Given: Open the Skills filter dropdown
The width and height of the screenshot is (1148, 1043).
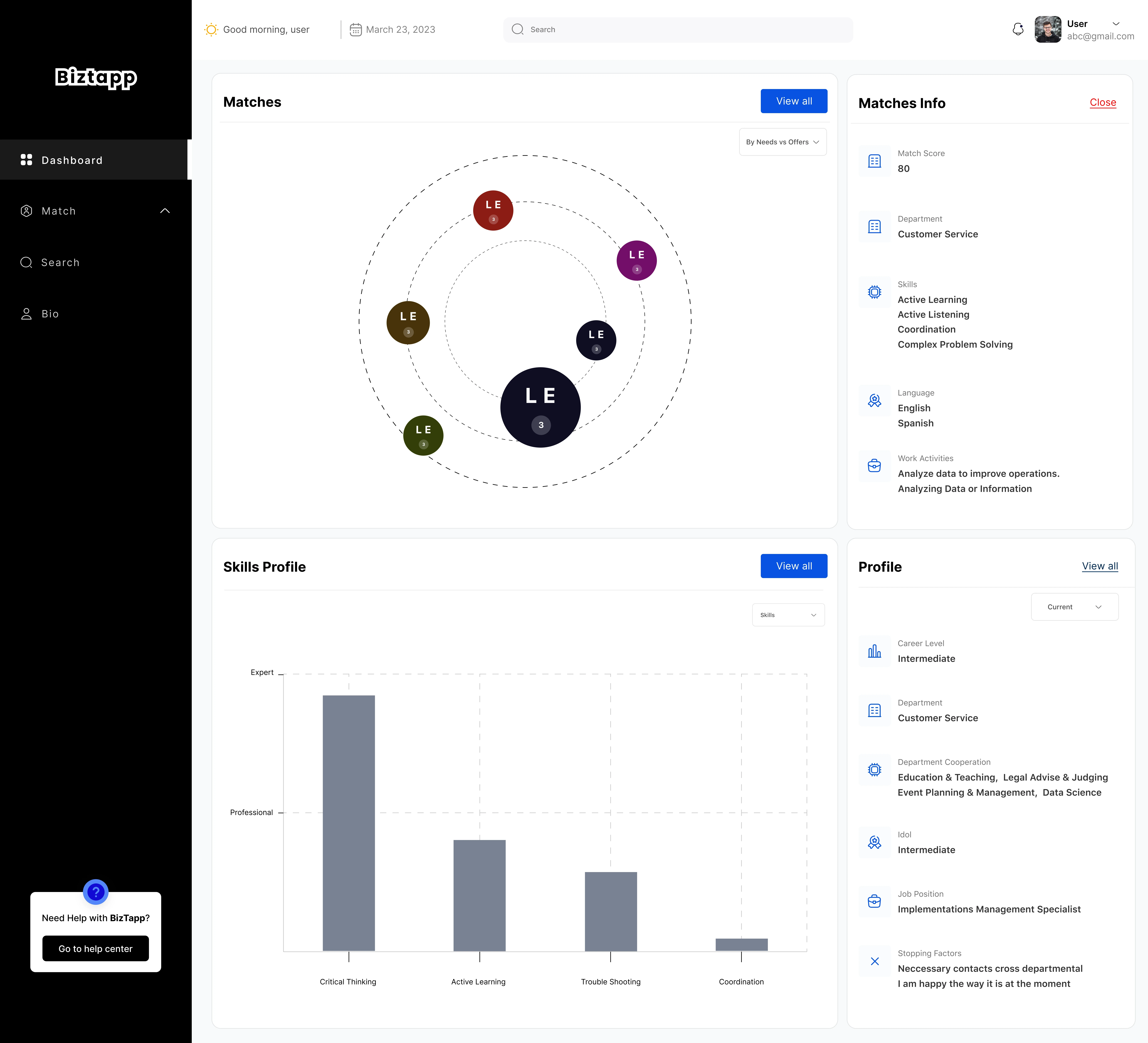Looking at the screenshot, I should (x=788, y=615).
